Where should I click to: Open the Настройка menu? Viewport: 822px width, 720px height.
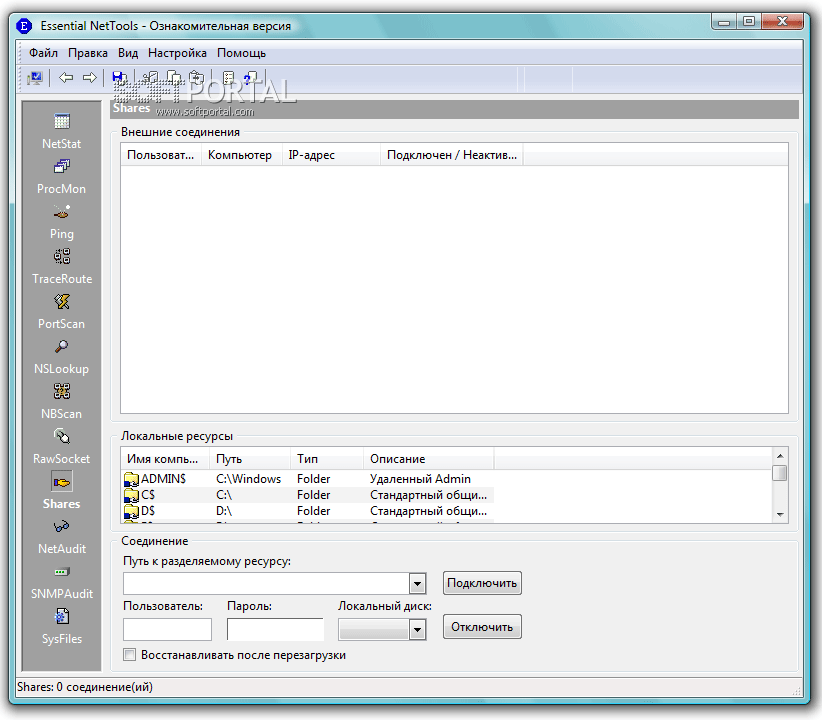177,53
